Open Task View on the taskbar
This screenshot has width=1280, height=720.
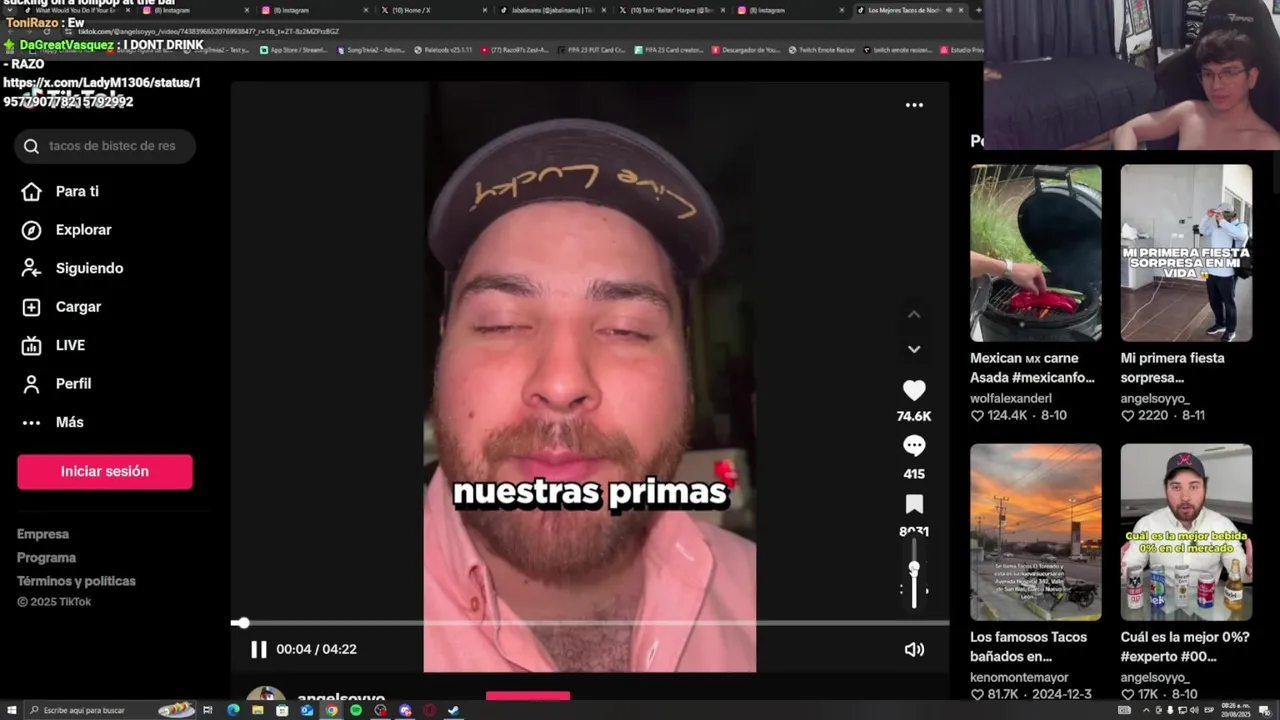coord(208,710)
